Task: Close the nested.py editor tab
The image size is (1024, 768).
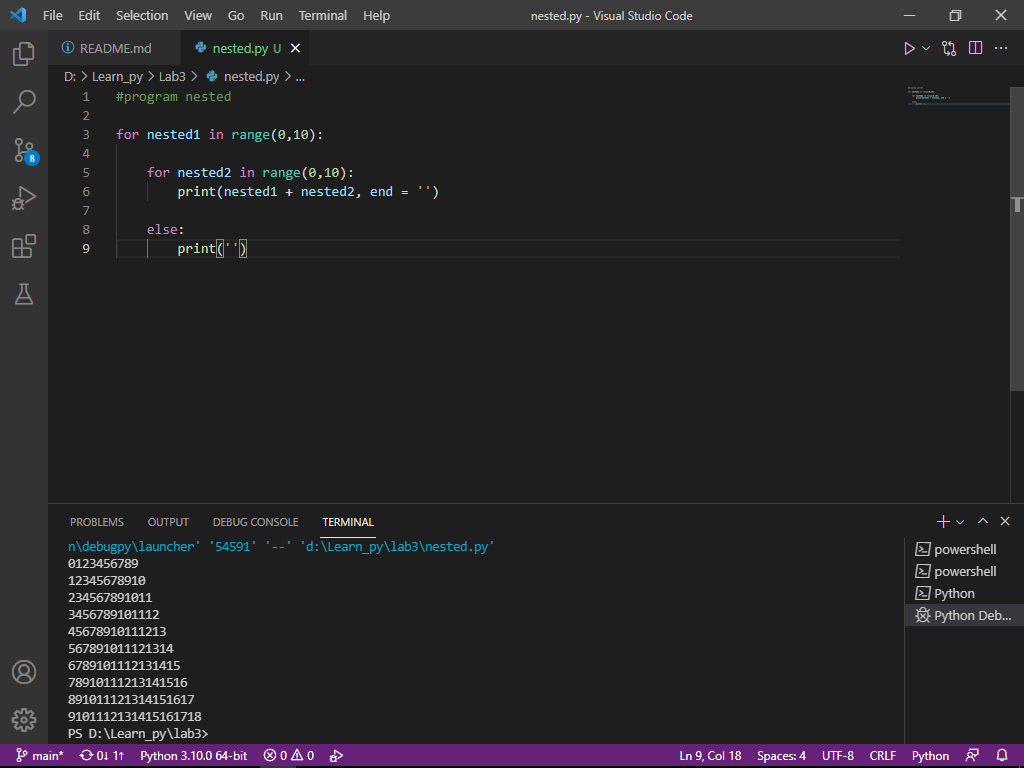Action: 295,48
